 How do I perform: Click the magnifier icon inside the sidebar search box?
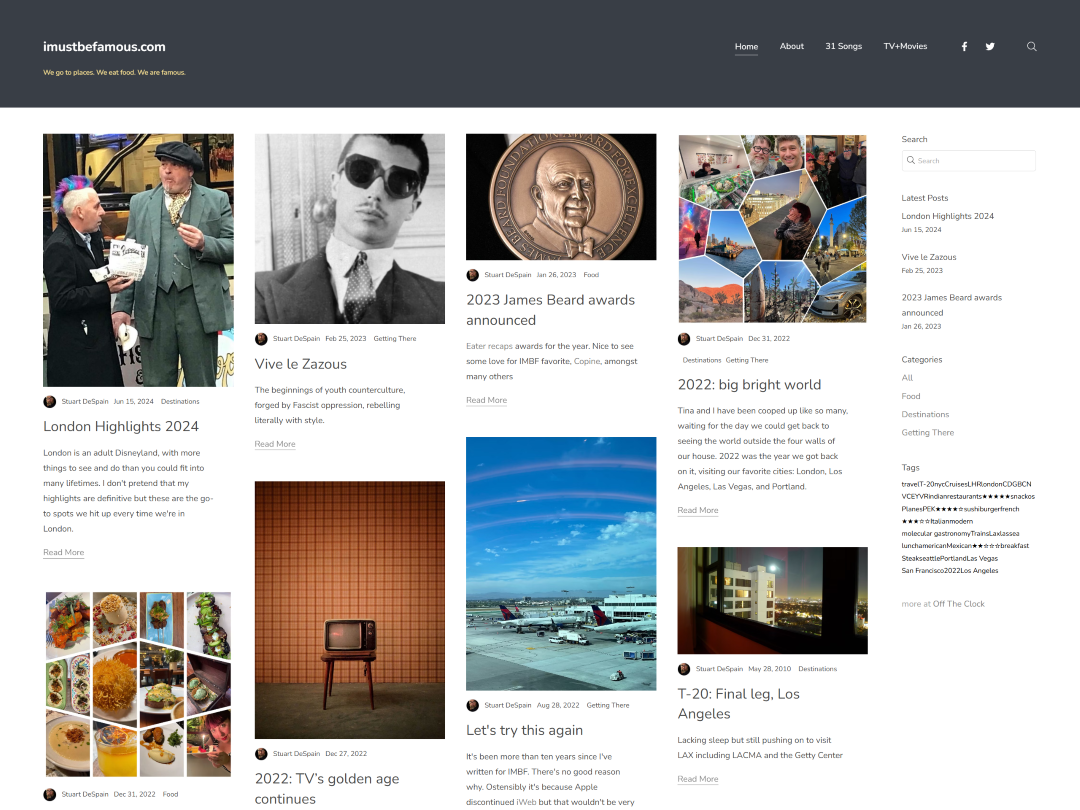pyautogui.click(x=912, y=160)
